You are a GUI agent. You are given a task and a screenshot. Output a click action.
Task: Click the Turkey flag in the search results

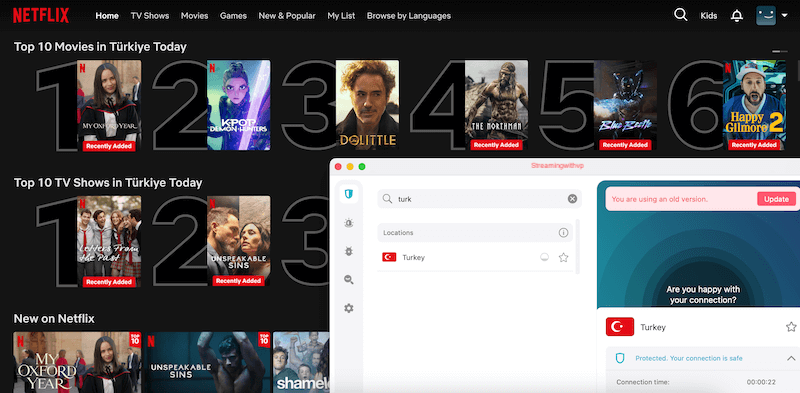(389, 257)
